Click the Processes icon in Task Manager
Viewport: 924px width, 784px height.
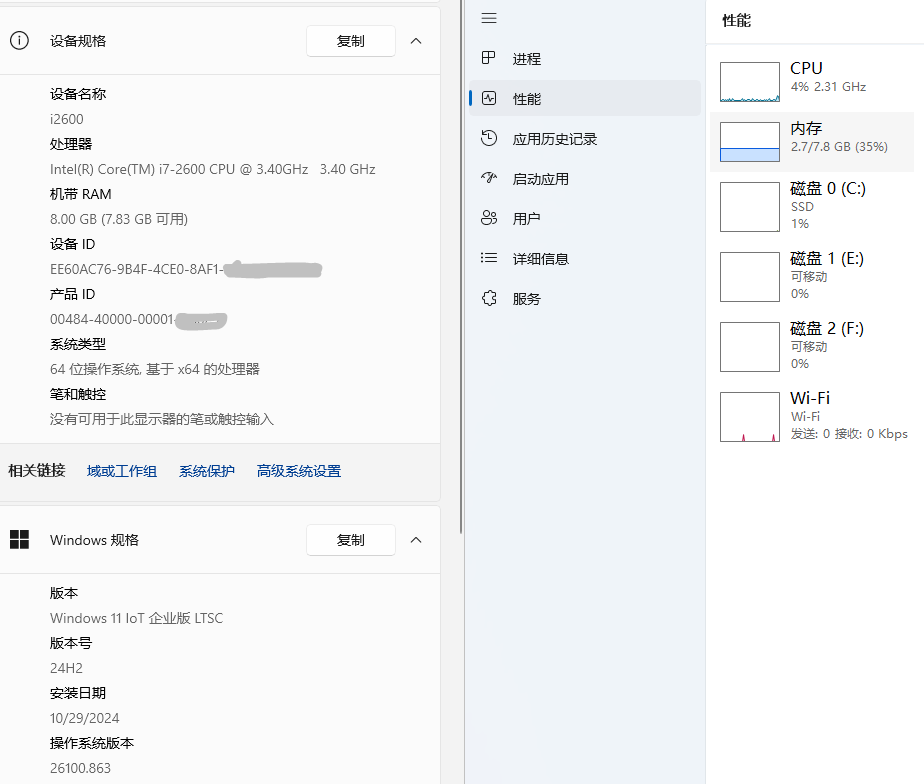point(489,58)
